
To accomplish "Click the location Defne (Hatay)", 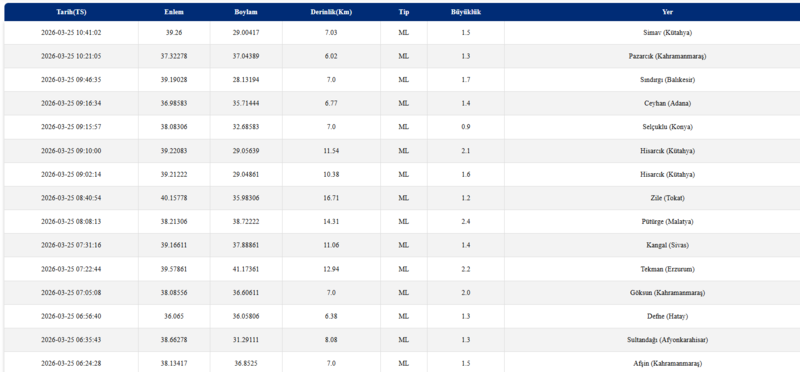I will (x=667, y=316).
